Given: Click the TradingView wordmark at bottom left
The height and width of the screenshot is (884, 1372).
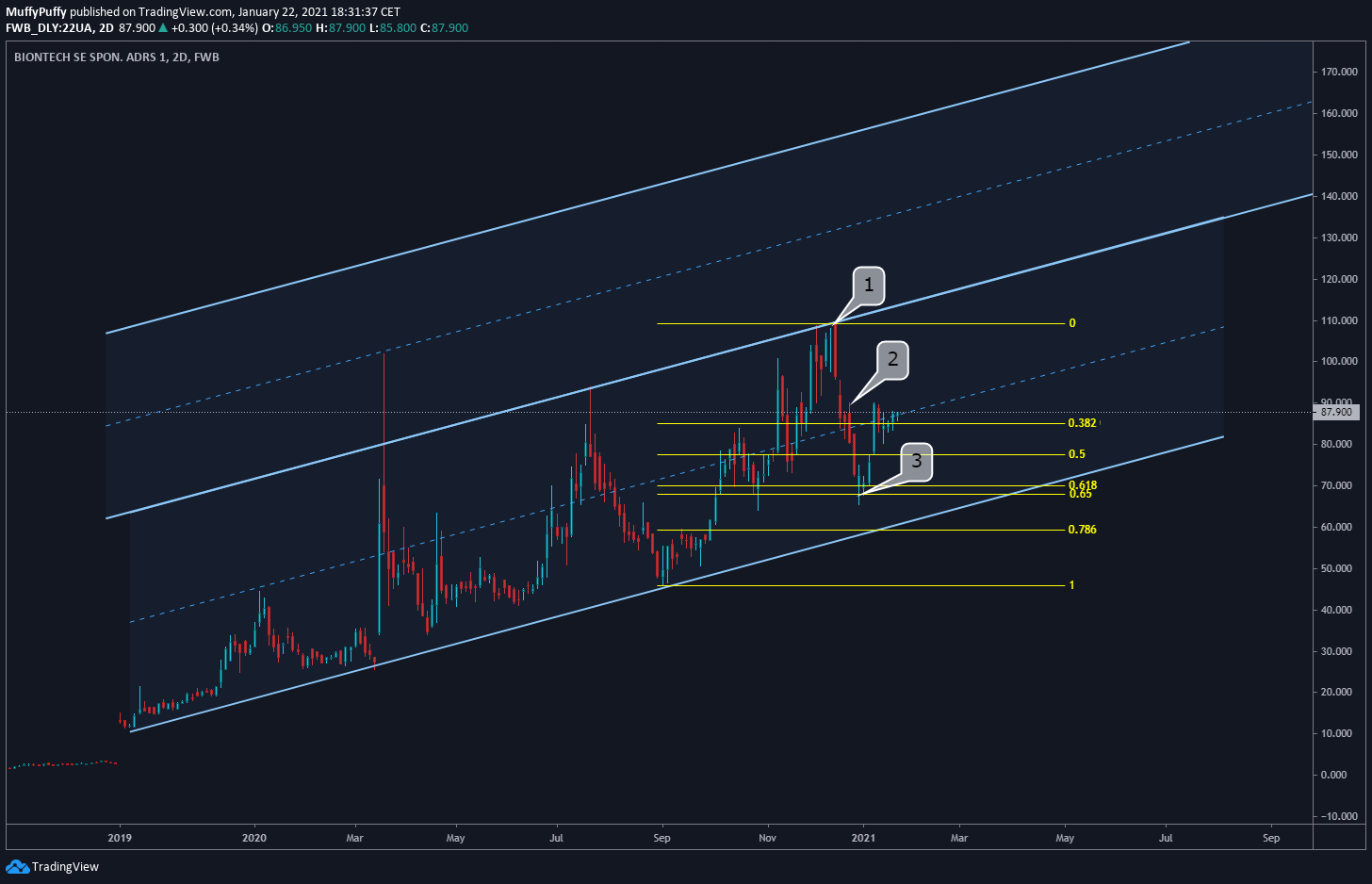Looking at the screenshot, I should point(65,866).
